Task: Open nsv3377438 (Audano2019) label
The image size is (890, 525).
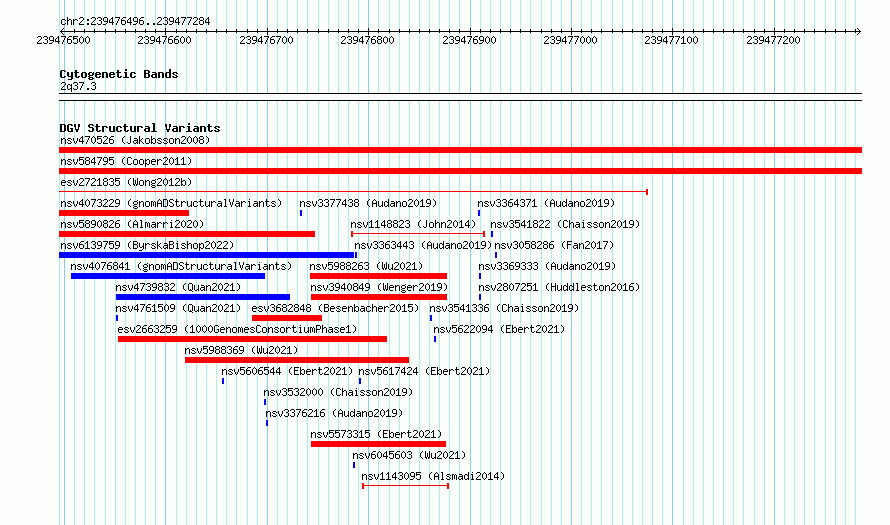Action: pyautogui.click(x=368, y=203)
